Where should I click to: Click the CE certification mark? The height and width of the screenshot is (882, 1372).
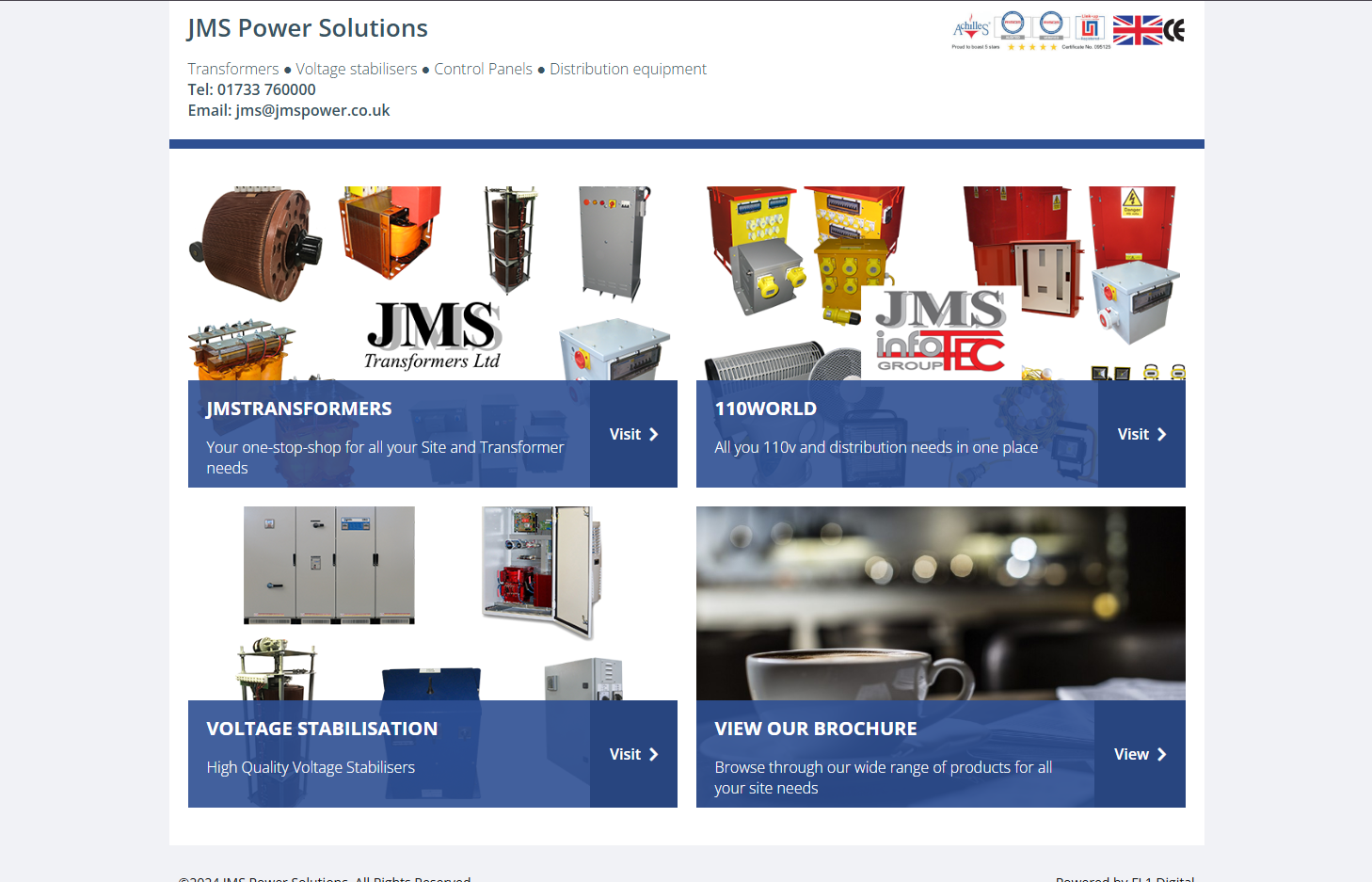click(x=1173, y=27)
